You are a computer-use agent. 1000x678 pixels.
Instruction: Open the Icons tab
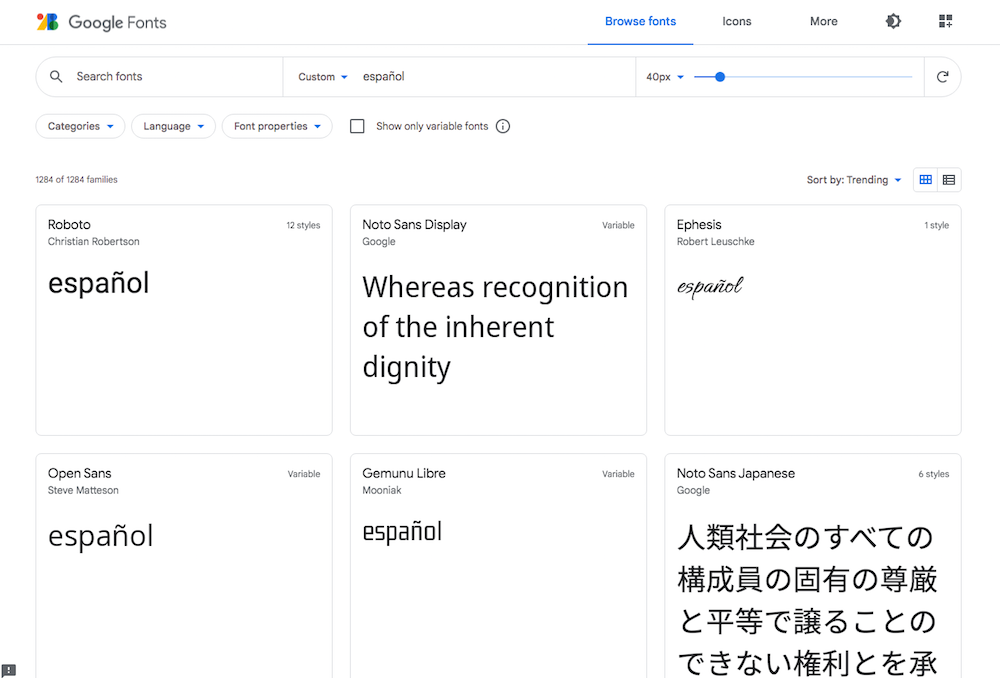point(737,22)
